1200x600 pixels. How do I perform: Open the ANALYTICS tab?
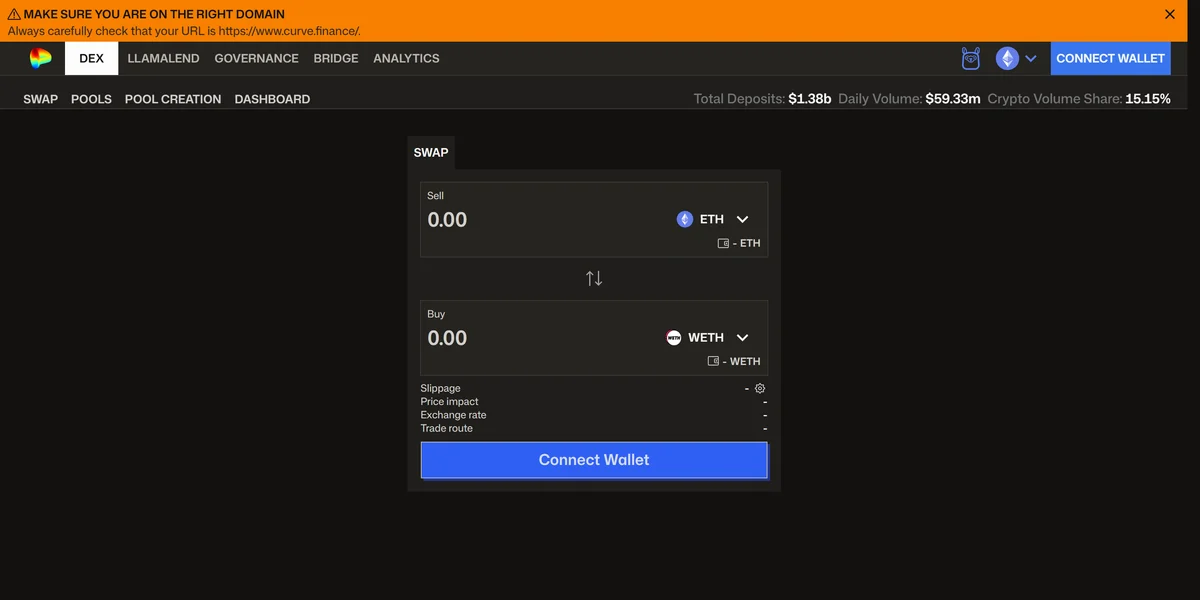coord(406,58)
